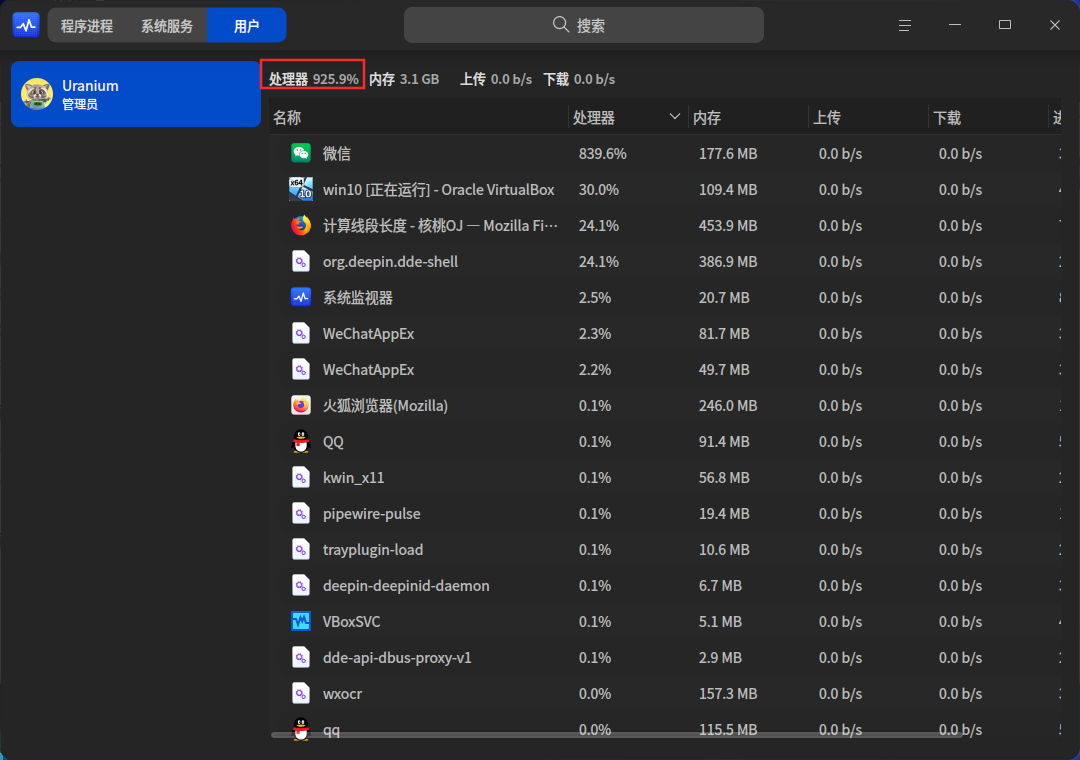
Task: Click the VBoxSVC process icon
Action: click(301, 621)
